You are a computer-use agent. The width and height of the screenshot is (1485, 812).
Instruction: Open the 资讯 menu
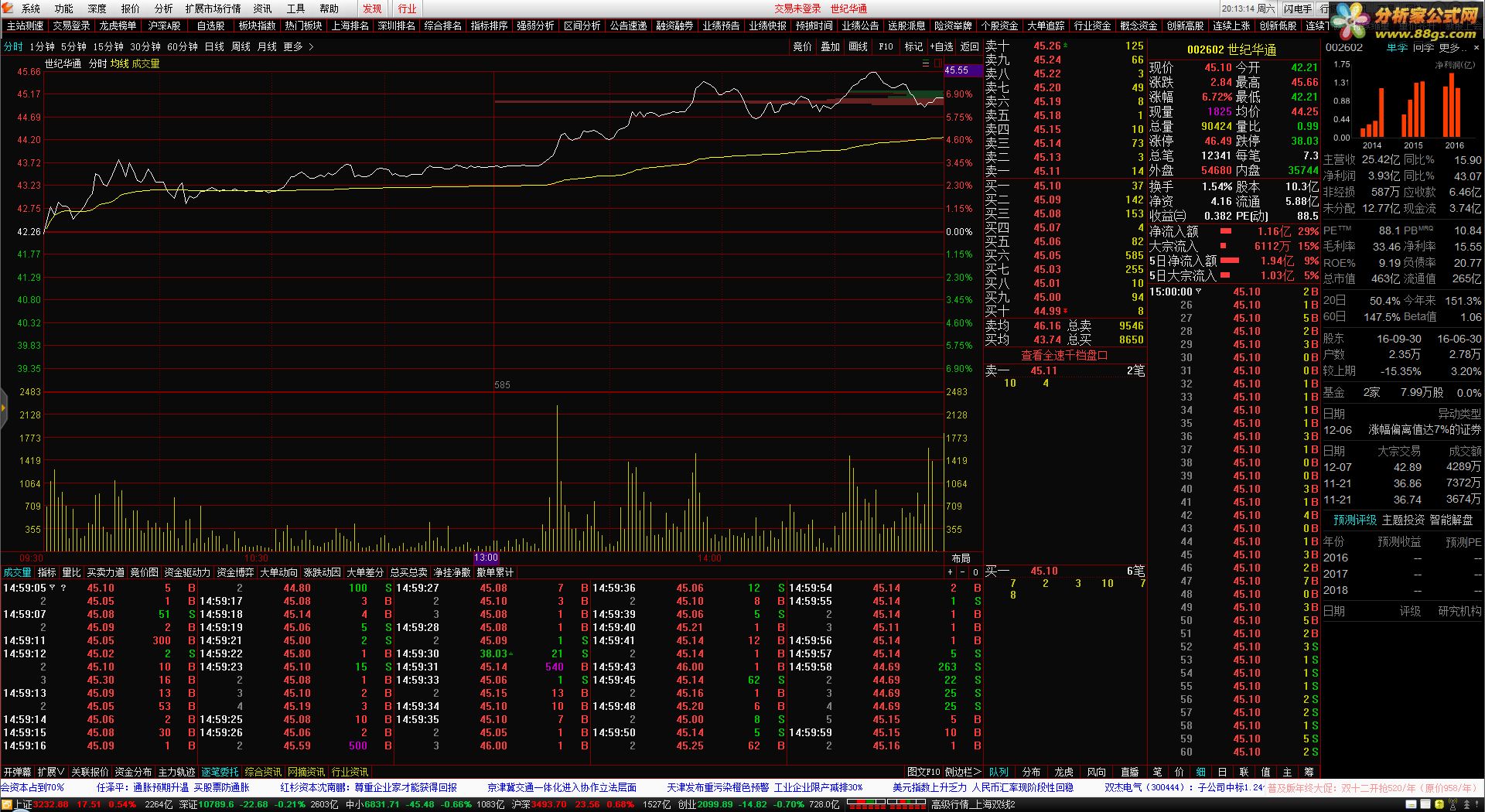point(263,9)
